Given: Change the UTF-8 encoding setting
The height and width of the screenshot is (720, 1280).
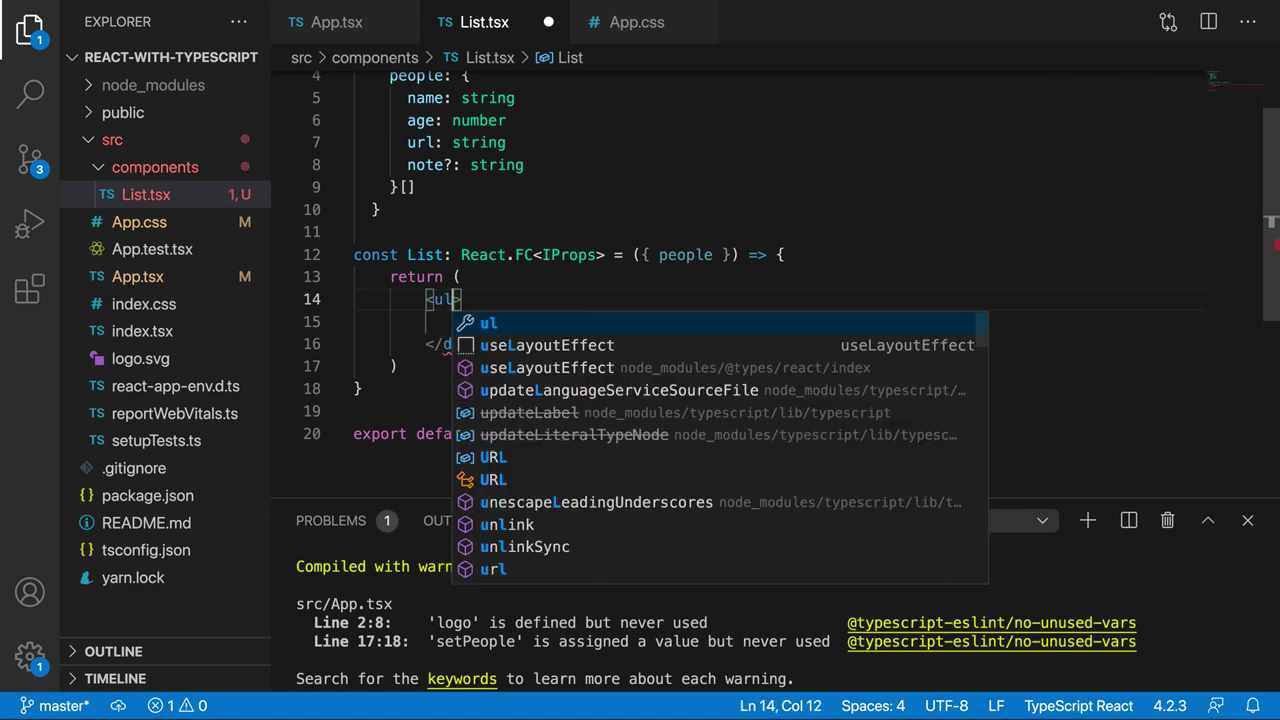Looking at the screenshot, I should pyautogui.click(x=946, y=706).
